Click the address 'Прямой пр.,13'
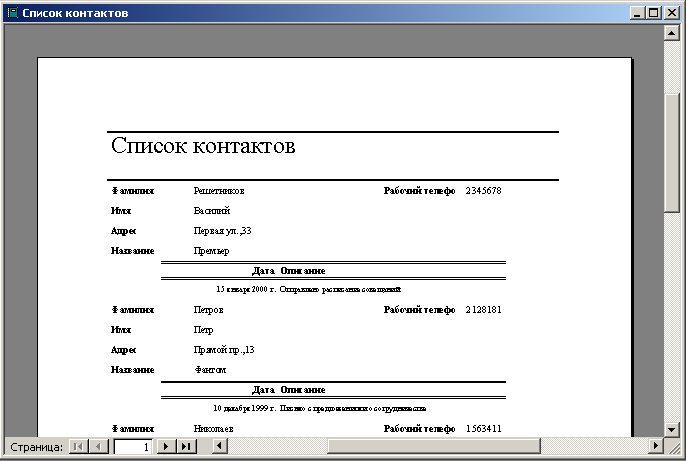Screen dimensions: 686x461 [224, 350]
